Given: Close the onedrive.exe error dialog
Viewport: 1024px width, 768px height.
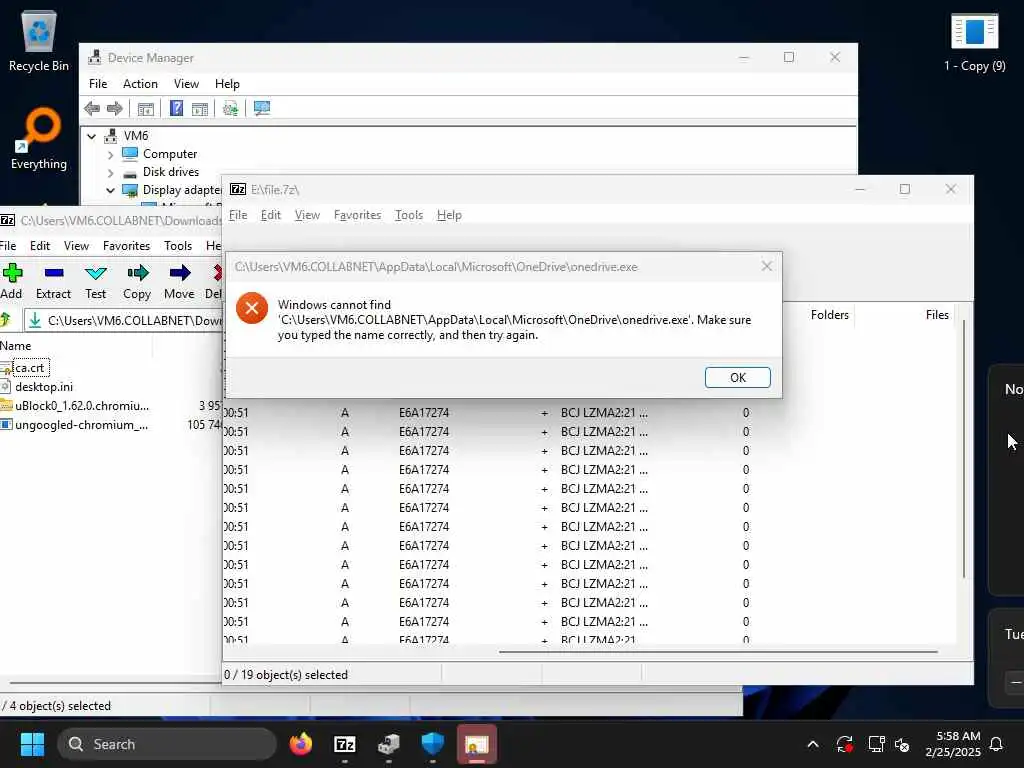Looking at the screenshot, I should [767, 266].
